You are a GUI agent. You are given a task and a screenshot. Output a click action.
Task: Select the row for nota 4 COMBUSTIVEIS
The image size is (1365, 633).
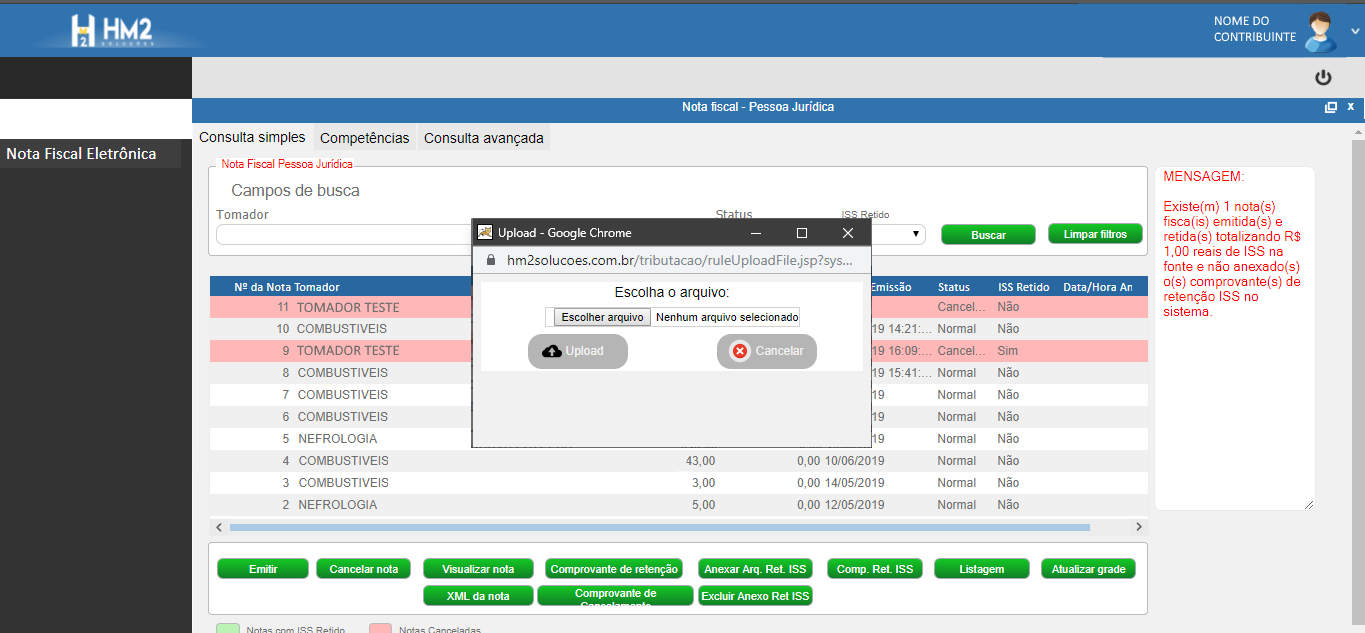pos(340,461)
